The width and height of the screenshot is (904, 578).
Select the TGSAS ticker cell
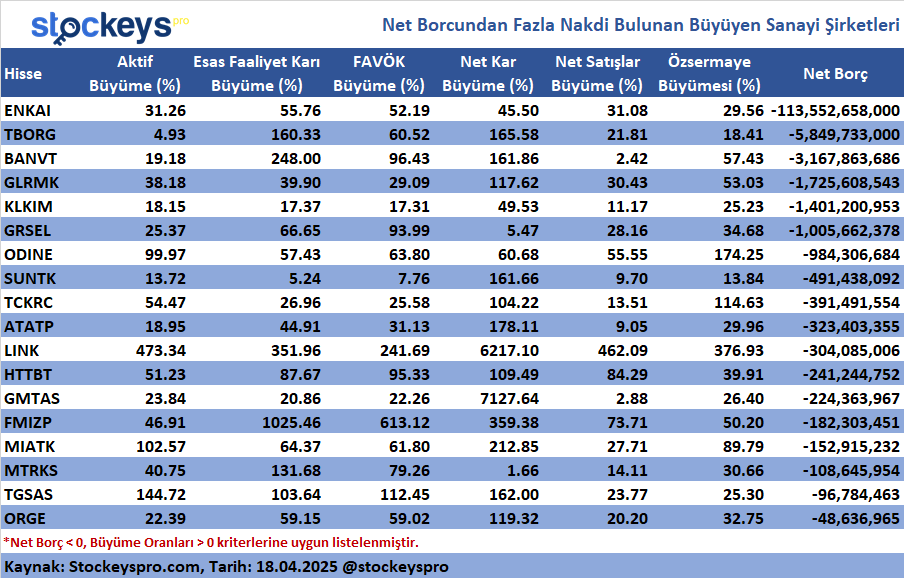point(28,495)
